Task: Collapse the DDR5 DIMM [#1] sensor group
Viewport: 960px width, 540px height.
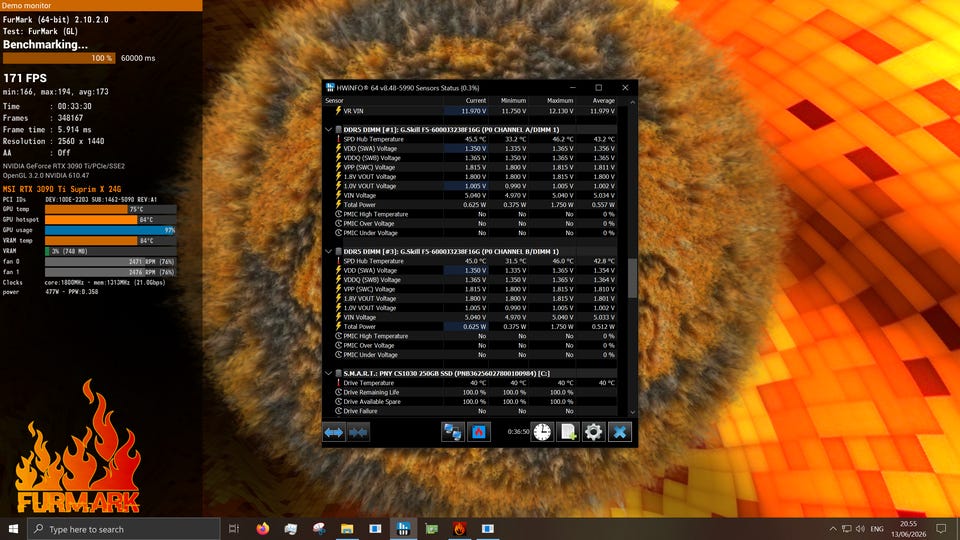Action: pyautogui.click(x=329, y=130)
